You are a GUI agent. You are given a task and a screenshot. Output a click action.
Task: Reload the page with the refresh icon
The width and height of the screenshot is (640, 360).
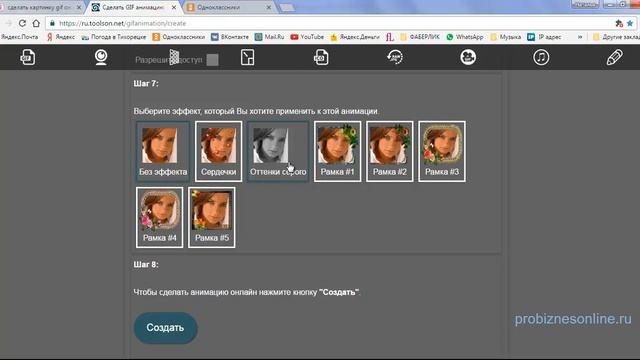[x=22, y=23]
